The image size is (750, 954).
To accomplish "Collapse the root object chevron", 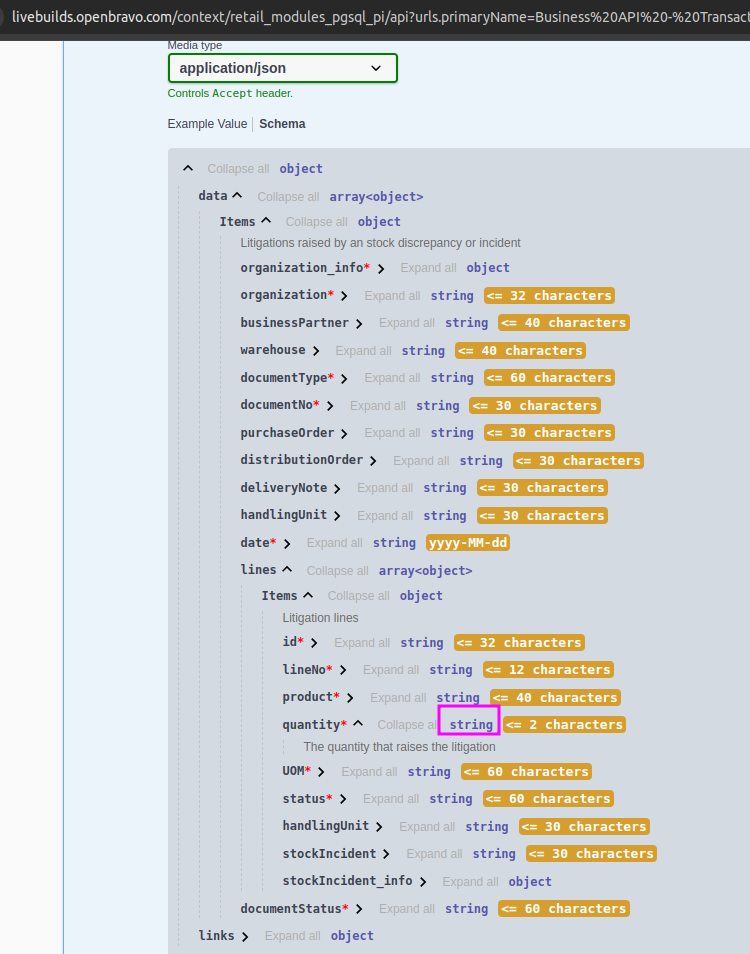I will (x=187, y=169).
